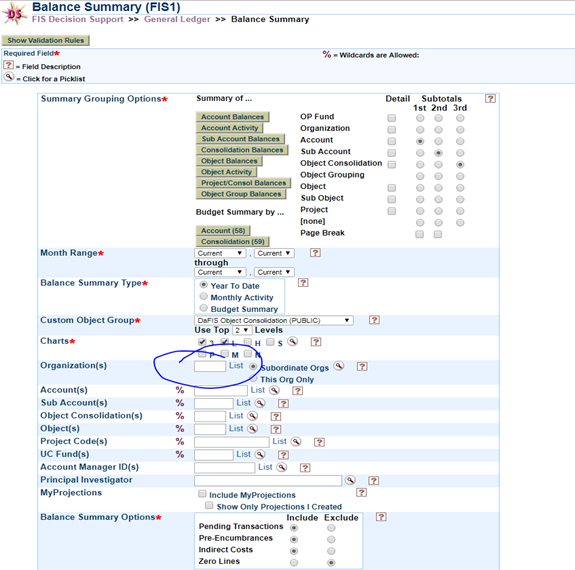Screen dimensions: 575x570
Task: Open help icon for UC Fund(s)
Action: (x=283, y=455)
